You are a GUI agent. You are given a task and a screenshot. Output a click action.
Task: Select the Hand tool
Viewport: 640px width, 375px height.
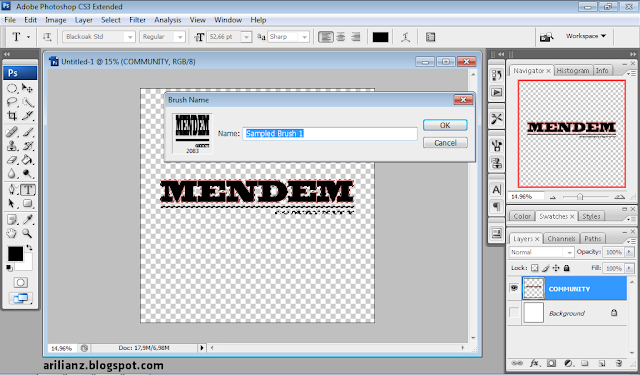coord(12,233)
